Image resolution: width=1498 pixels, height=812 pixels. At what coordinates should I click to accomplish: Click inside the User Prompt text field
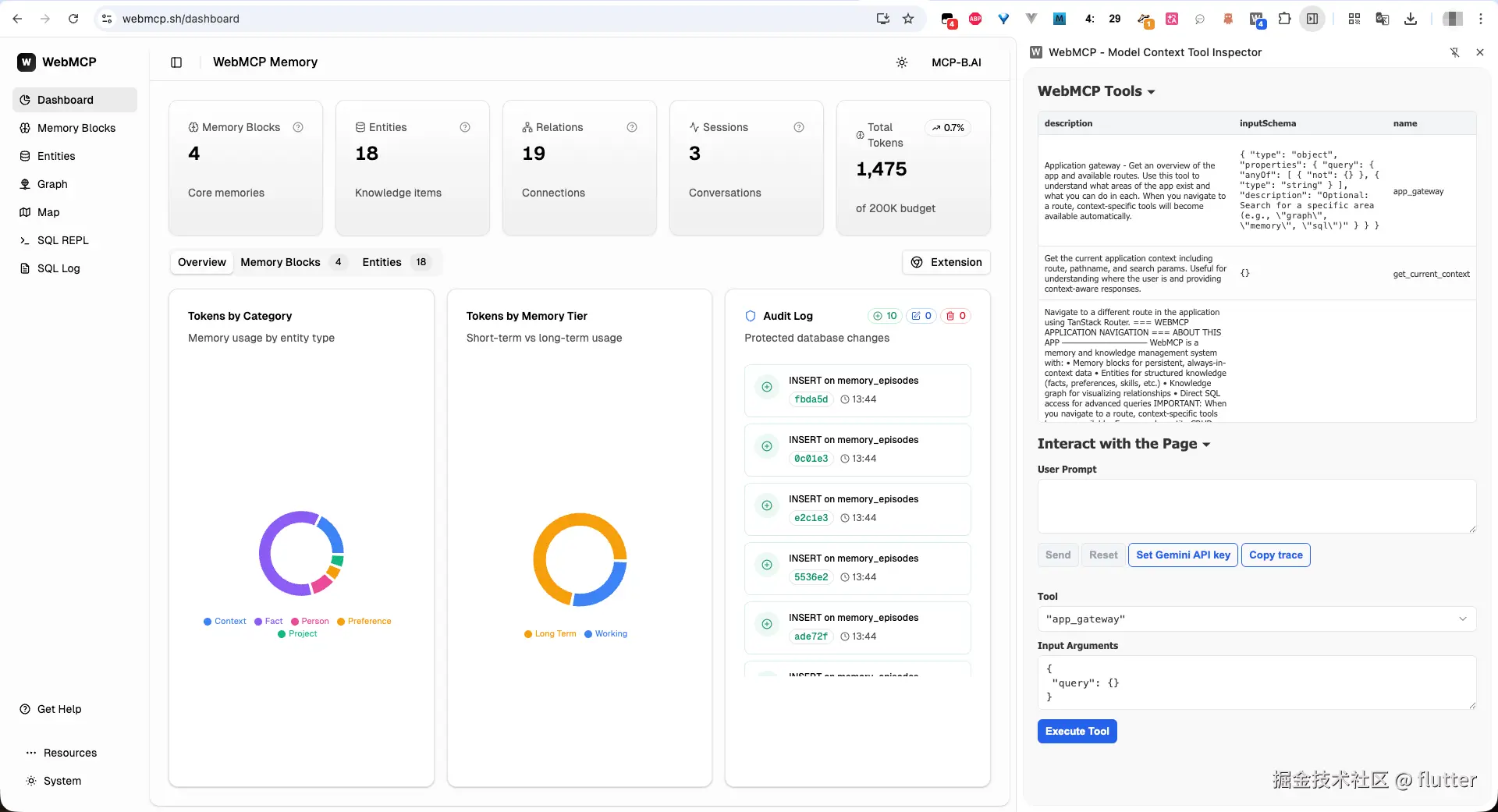[1255, 506]
